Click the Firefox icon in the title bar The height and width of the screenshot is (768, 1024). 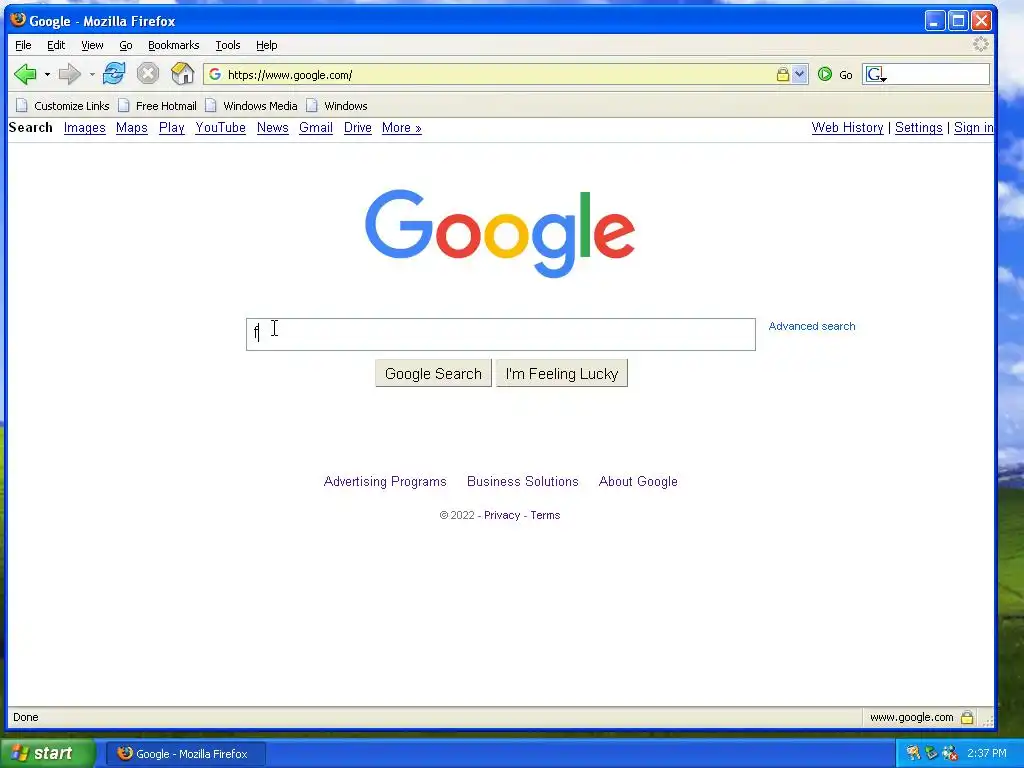point(18,20)
